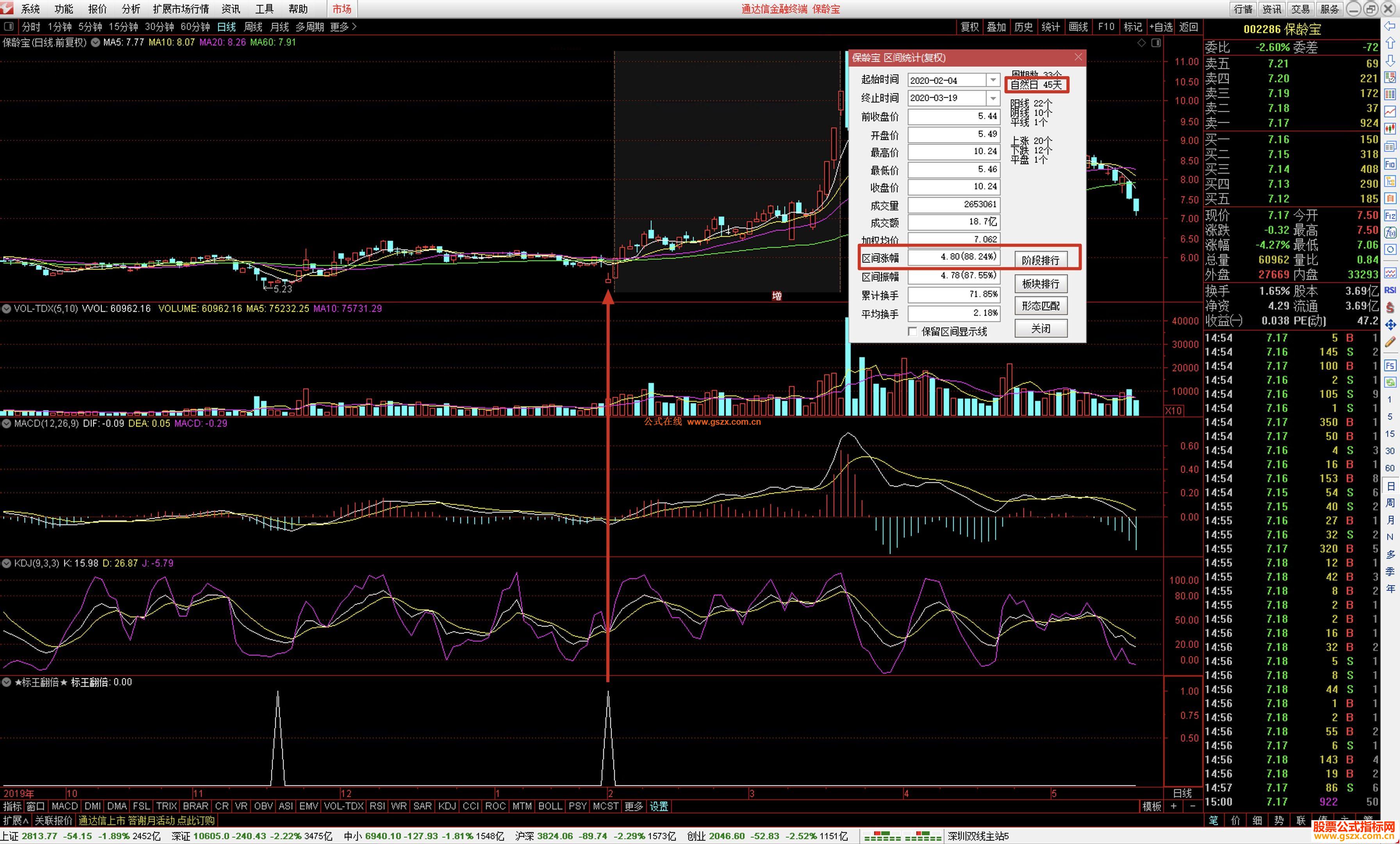Open the line trend chart sidebar icon
This screenshot has height=844, width=1400.
click(1390, 111)
